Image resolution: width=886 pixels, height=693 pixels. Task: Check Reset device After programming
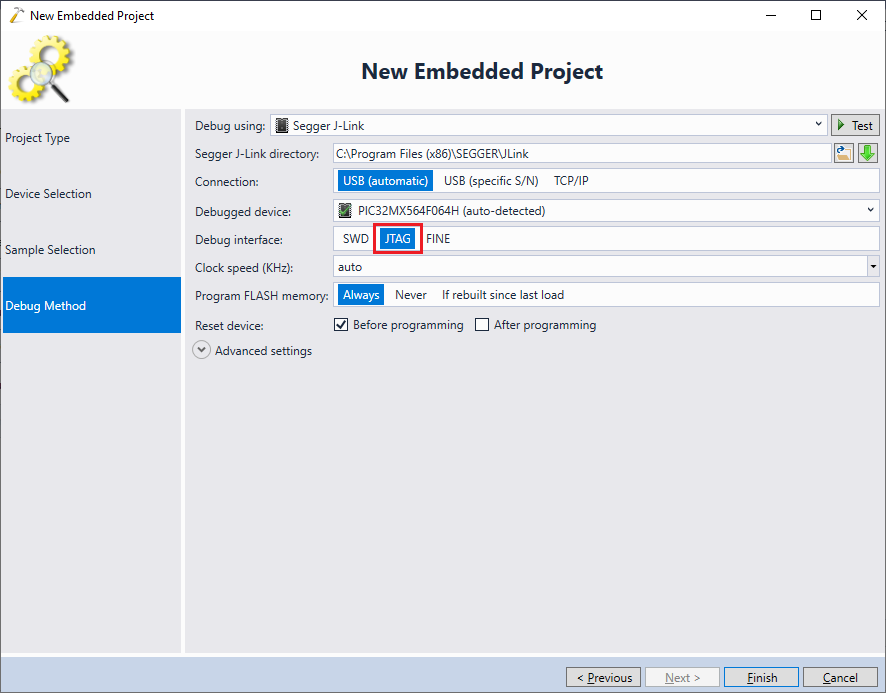(482, 325)
